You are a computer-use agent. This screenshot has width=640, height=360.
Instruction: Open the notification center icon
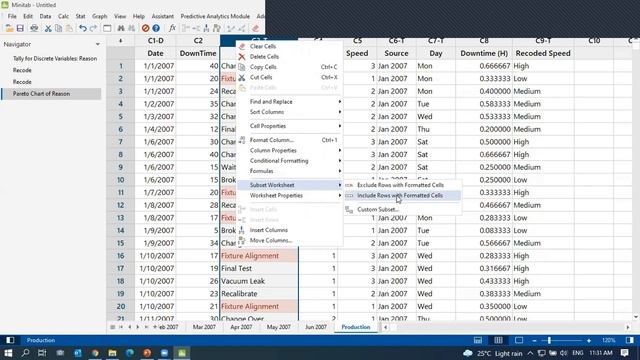click(x=625, y=353)
